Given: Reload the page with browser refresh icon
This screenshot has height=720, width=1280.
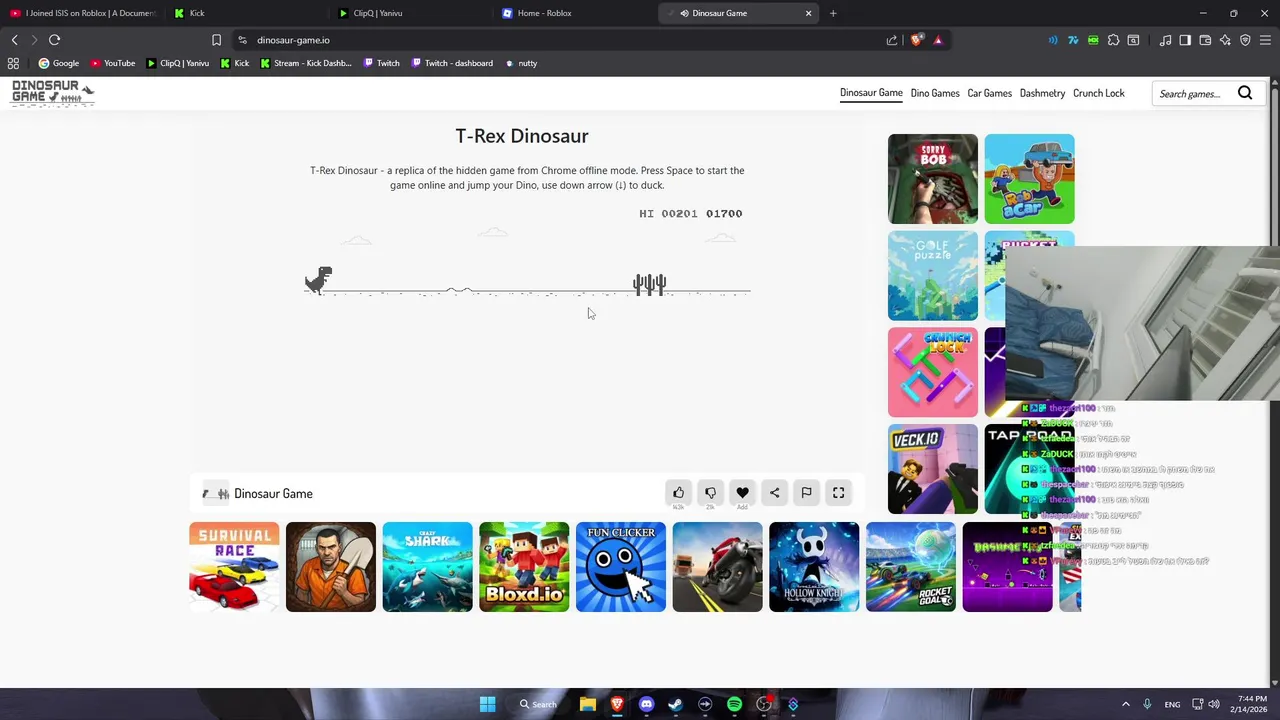Looking at the screenshot, I should pos(54,40).
